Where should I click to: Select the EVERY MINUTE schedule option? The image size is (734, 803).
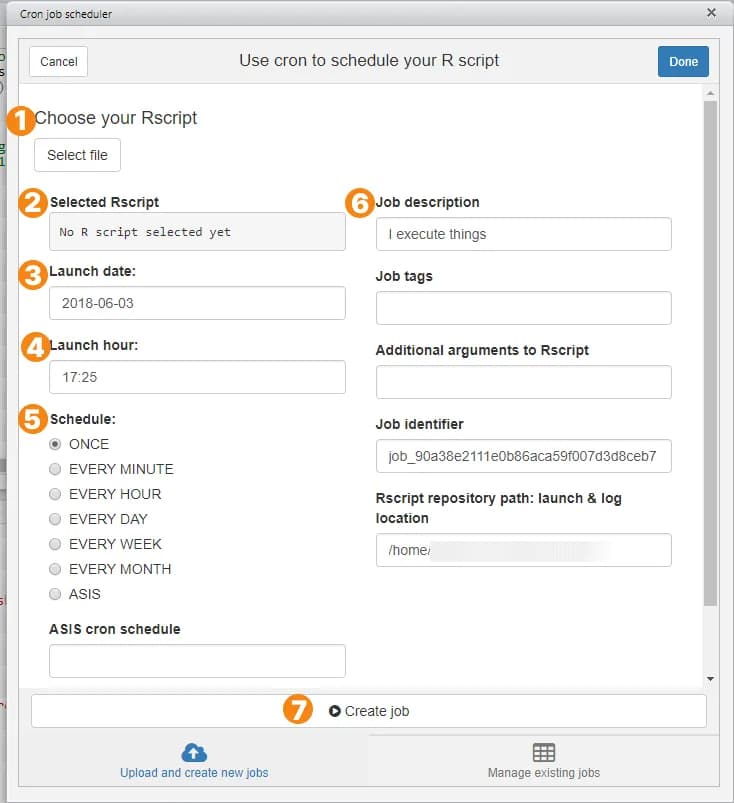pos(56,469)
